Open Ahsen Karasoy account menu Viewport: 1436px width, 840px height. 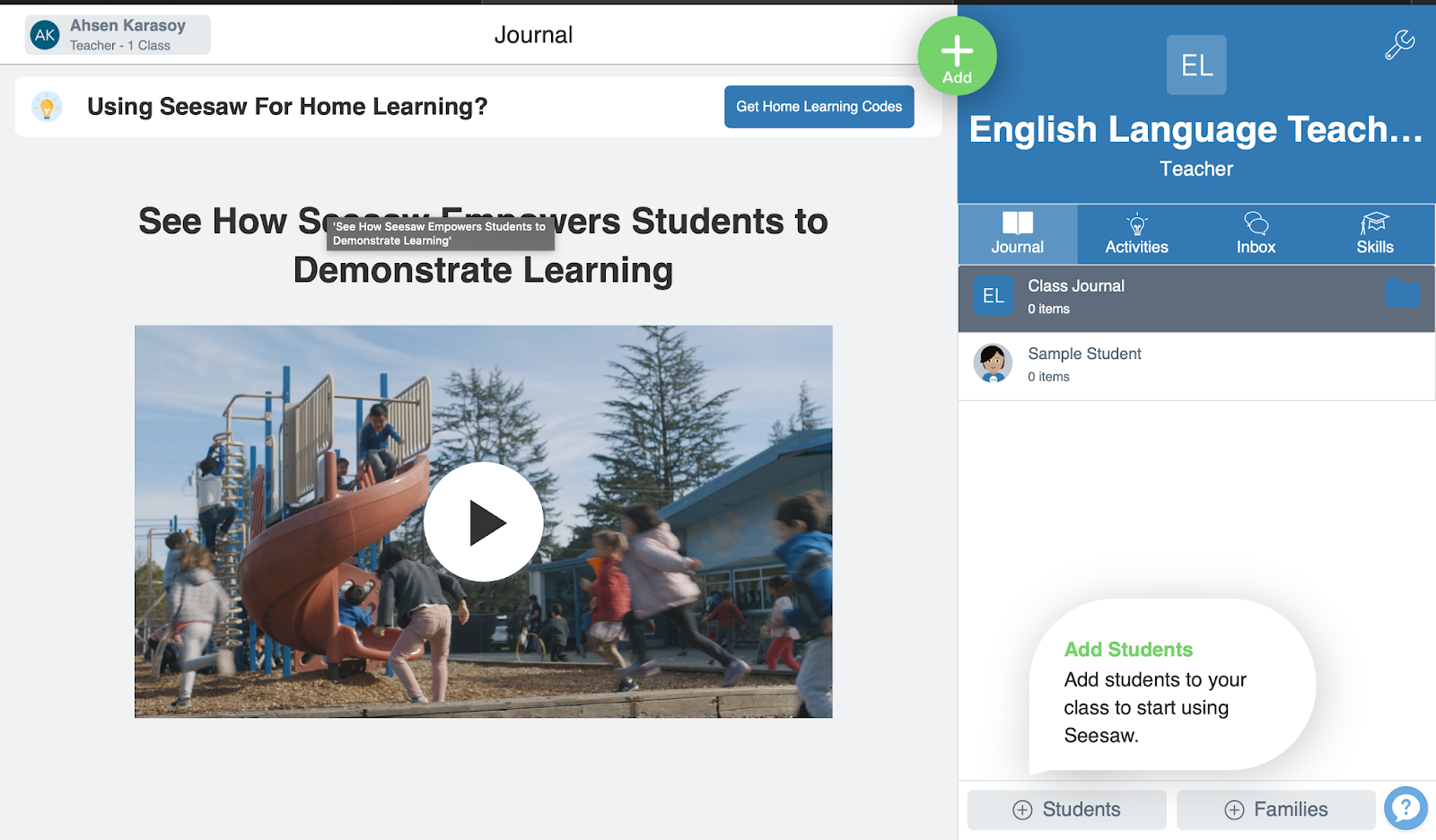(x=118, y=35)
